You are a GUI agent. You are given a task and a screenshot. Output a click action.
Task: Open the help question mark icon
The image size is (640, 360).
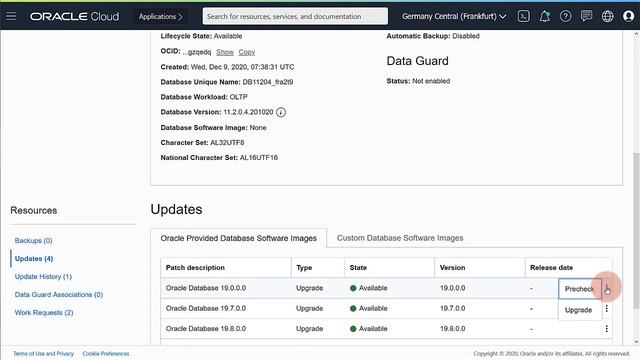click(x=565, y=16)
